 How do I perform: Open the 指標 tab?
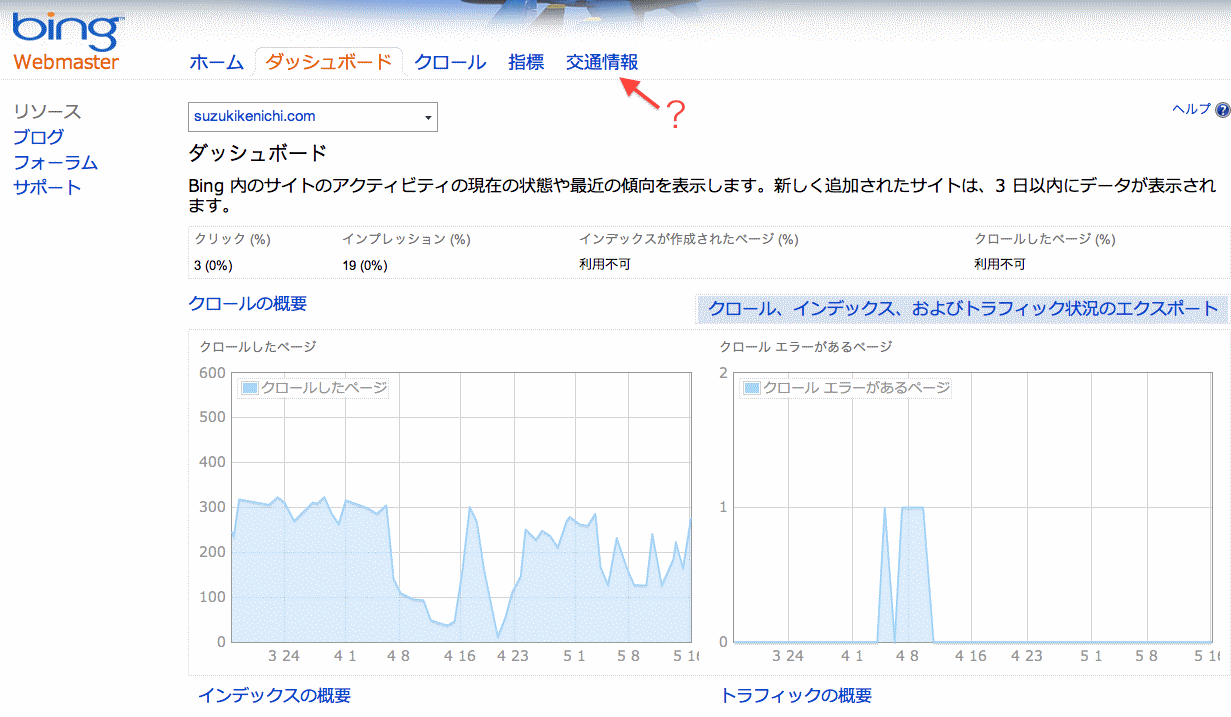526,62
